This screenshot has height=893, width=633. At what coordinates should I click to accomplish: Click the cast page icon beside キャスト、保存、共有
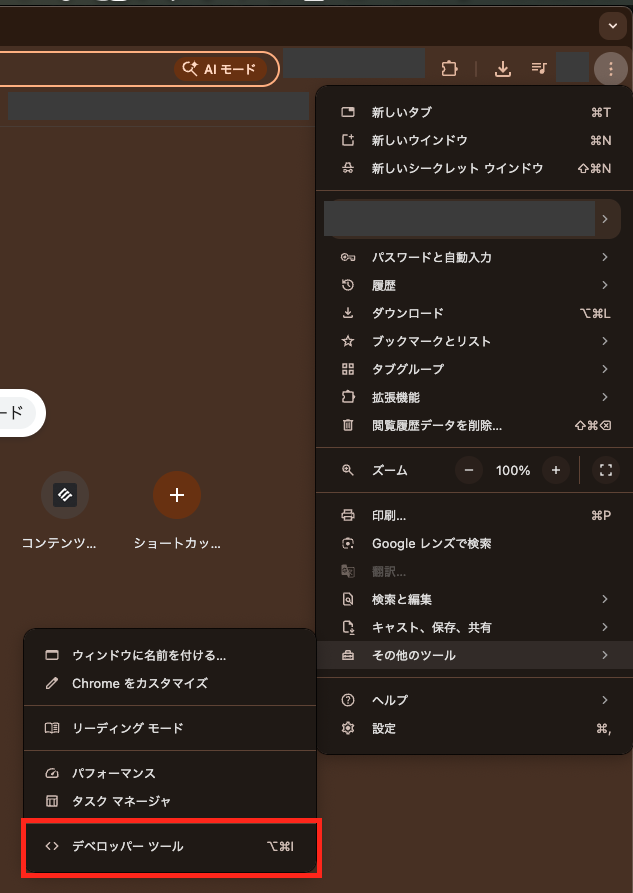click(348, 628)
